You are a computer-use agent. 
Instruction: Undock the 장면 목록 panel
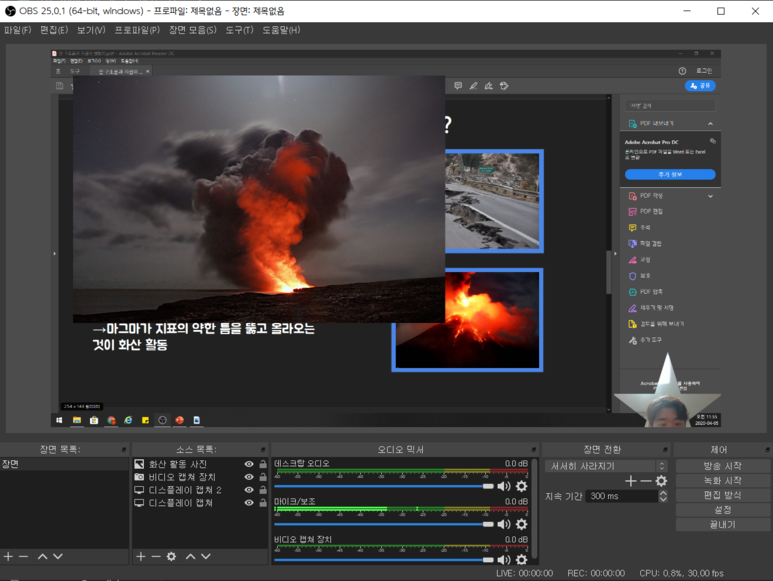click(x=124, y=449)
